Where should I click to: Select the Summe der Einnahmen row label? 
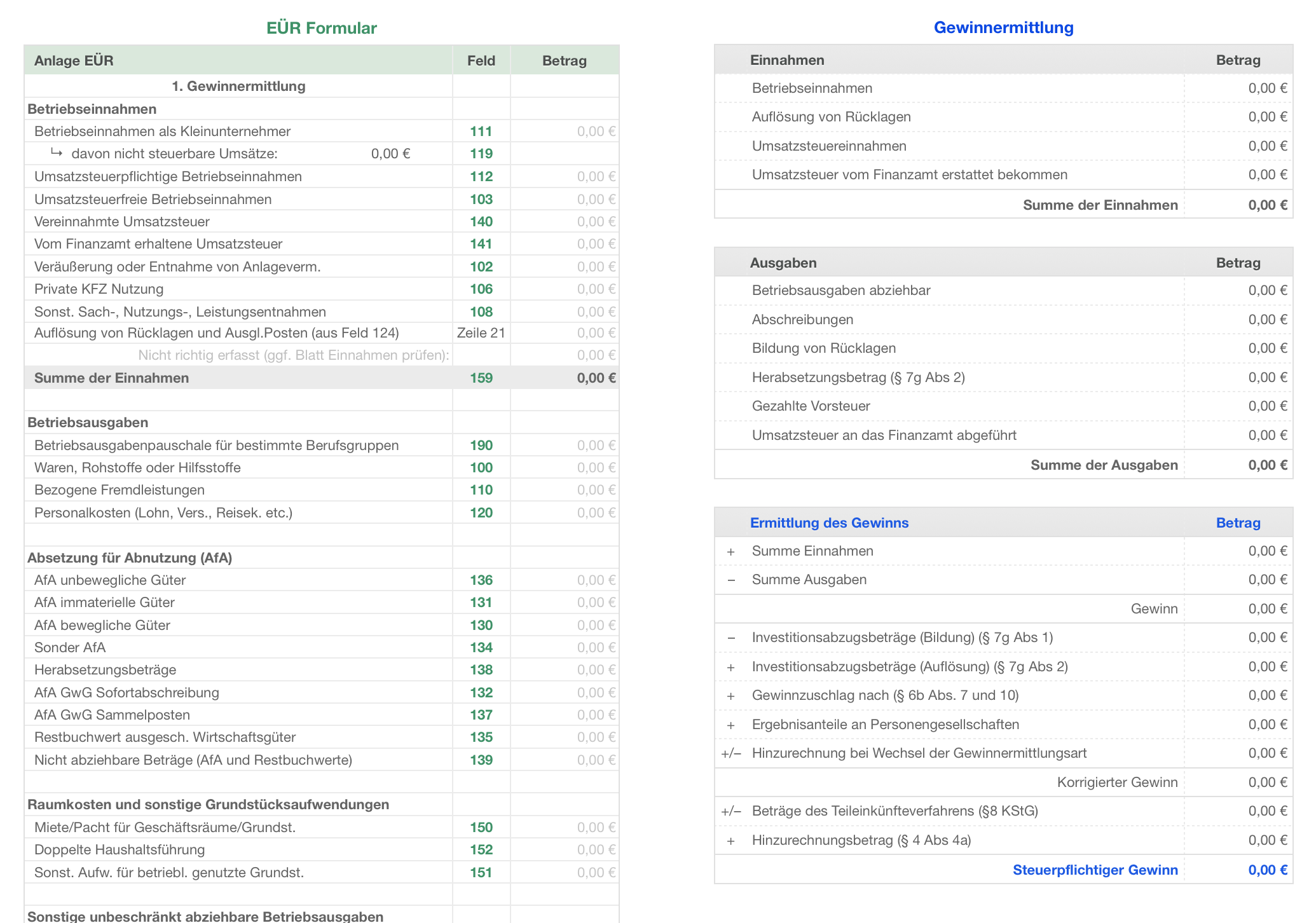click(112, 378)
